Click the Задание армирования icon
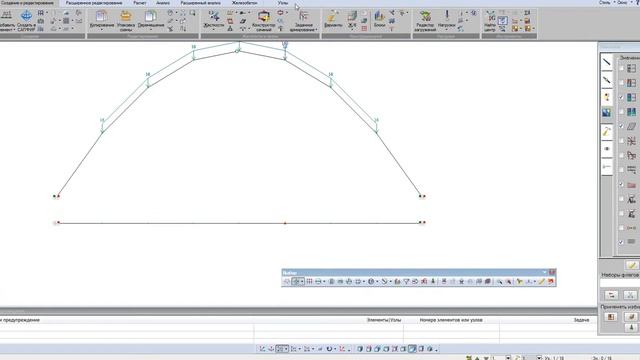The width and height of the screenshot is (640, 360). click(x=303, y=17)
